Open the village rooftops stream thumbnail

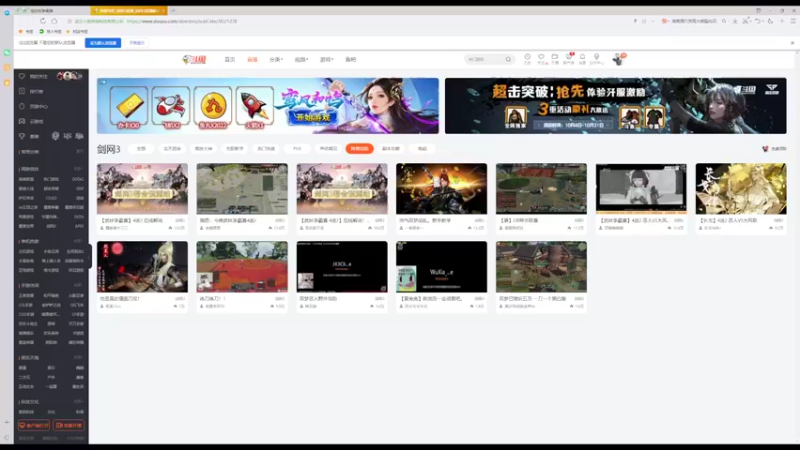coord(541,267)
